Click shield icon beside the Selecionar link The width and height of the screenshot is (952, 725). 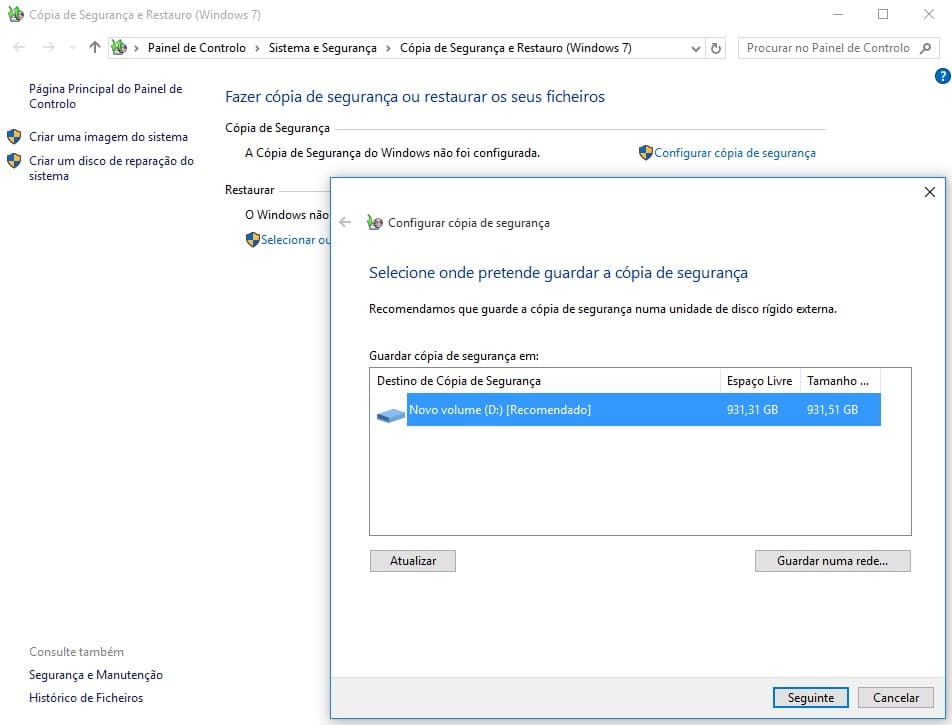point(253,239)
